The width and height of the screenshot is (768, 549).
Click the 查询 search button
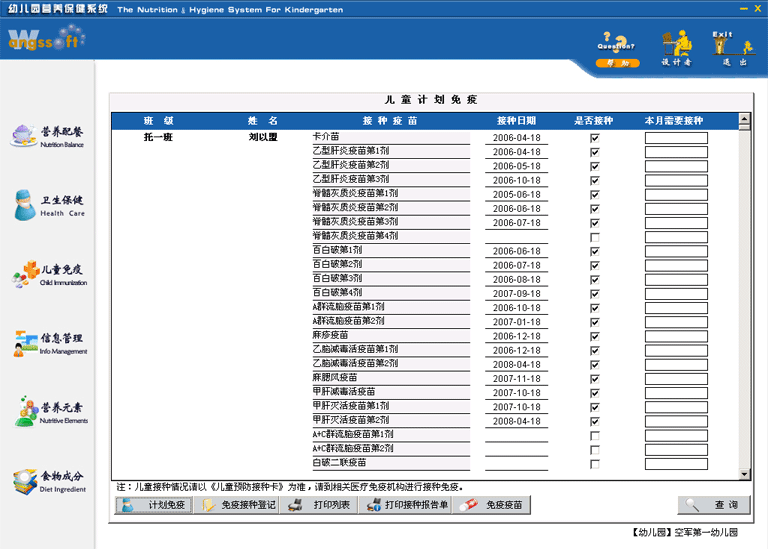pyautogui.click(x=714, y=505)
